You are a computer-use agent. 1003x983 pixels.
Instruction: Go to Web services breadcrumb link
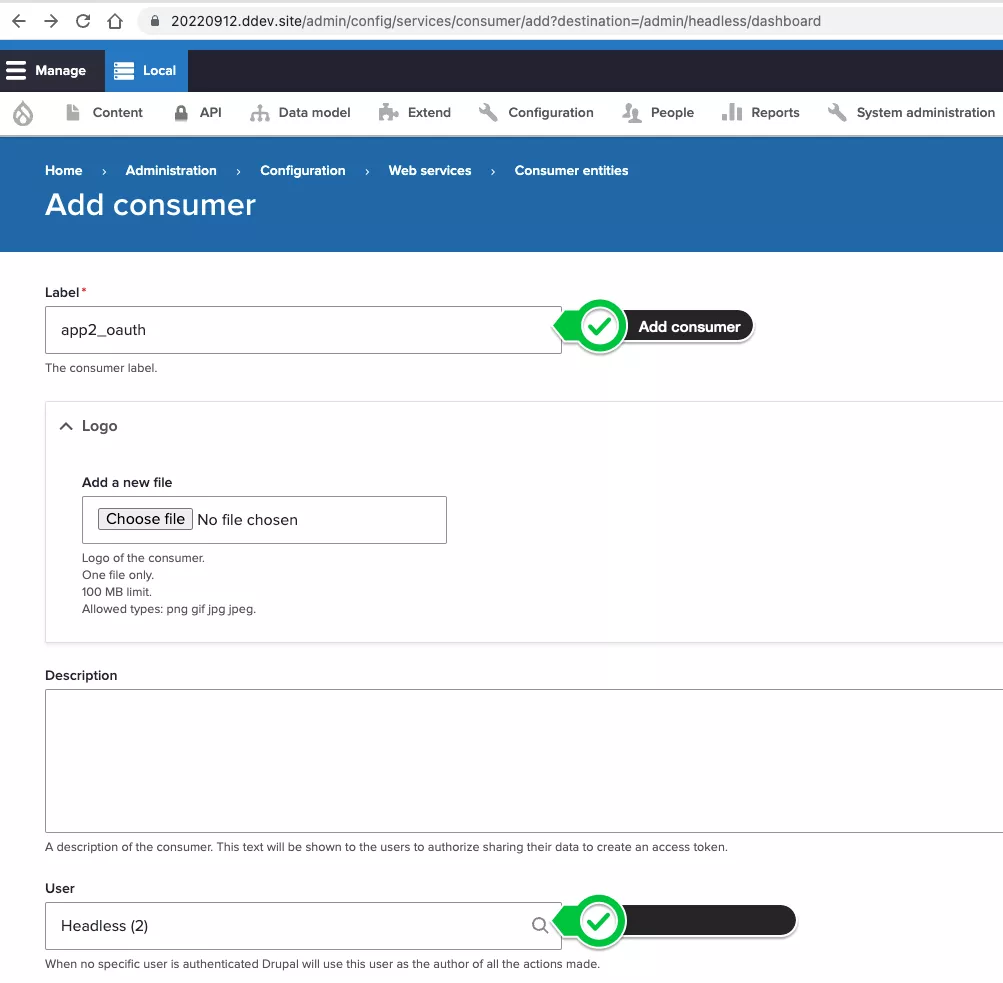(430, 171)
